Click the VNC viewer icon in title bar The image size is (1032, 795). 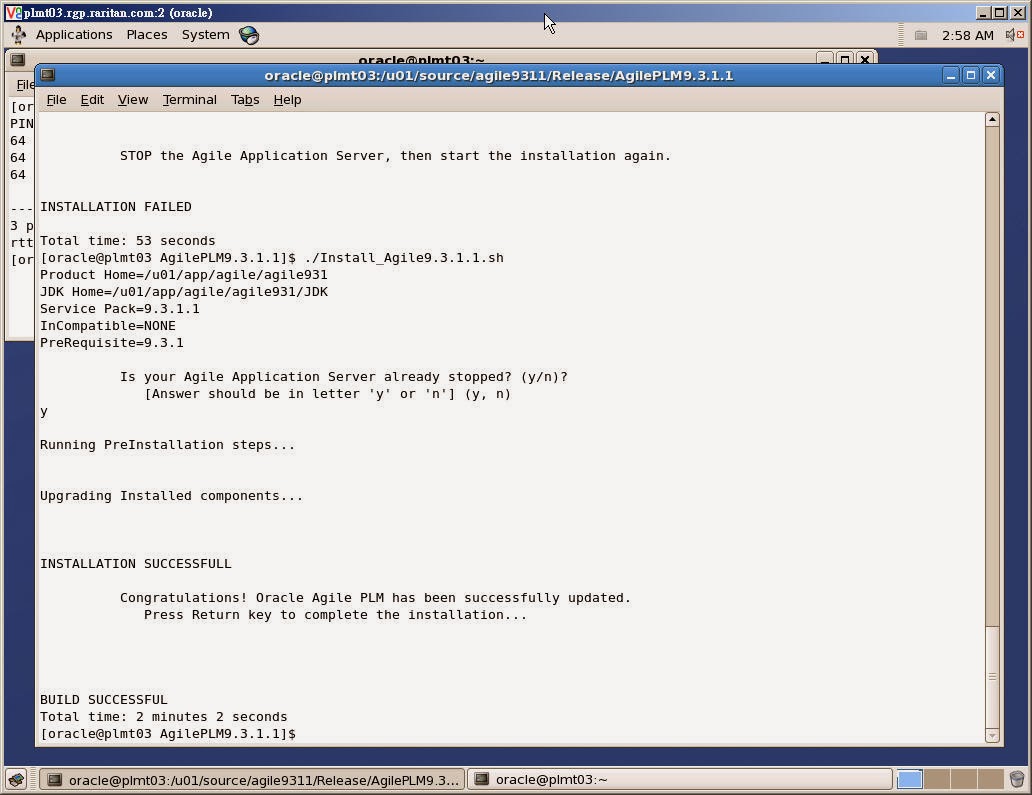[x=13, y=13]
